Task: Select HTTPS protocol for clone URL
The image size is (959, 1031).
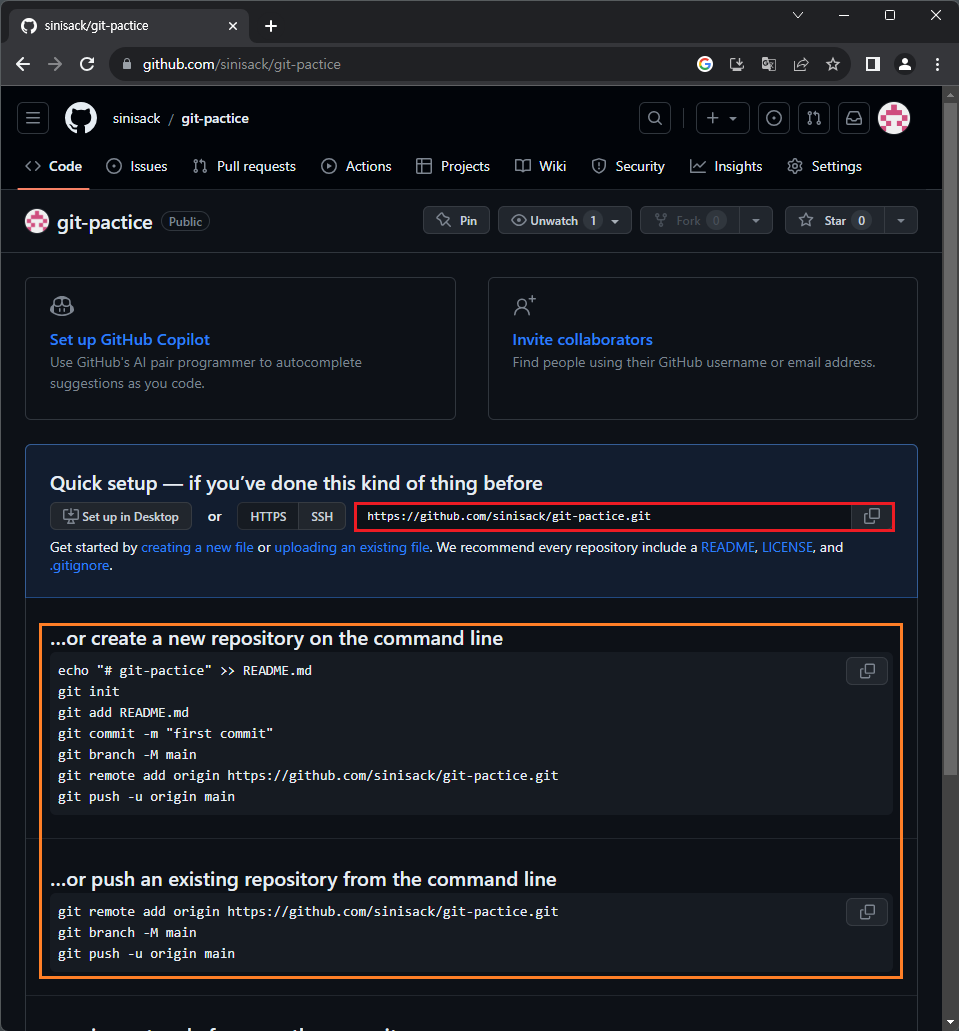Action: (268, 517)
